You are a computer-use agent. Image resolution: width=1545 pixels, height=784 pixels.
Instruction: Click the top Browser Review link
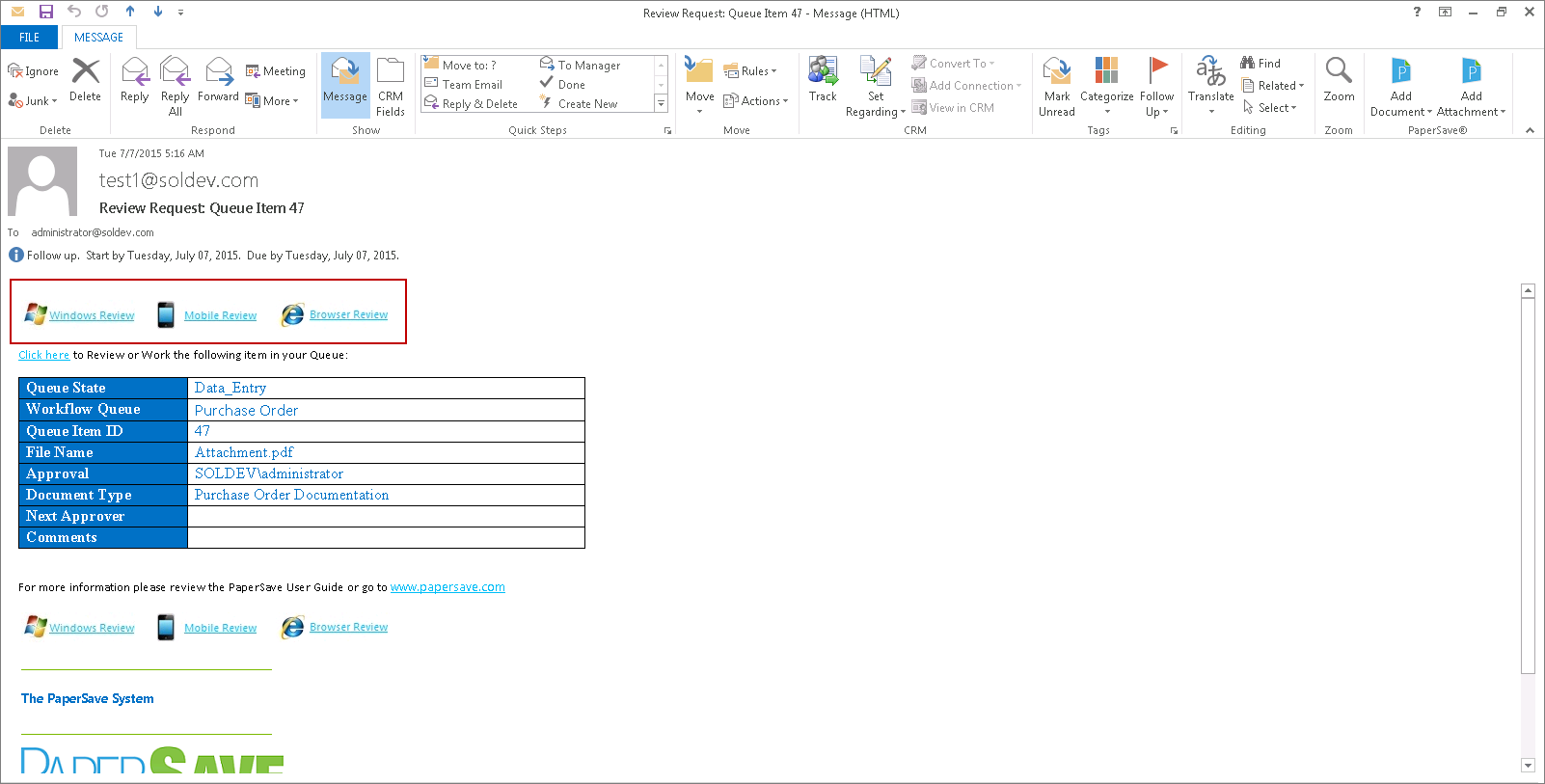point(348,314)
